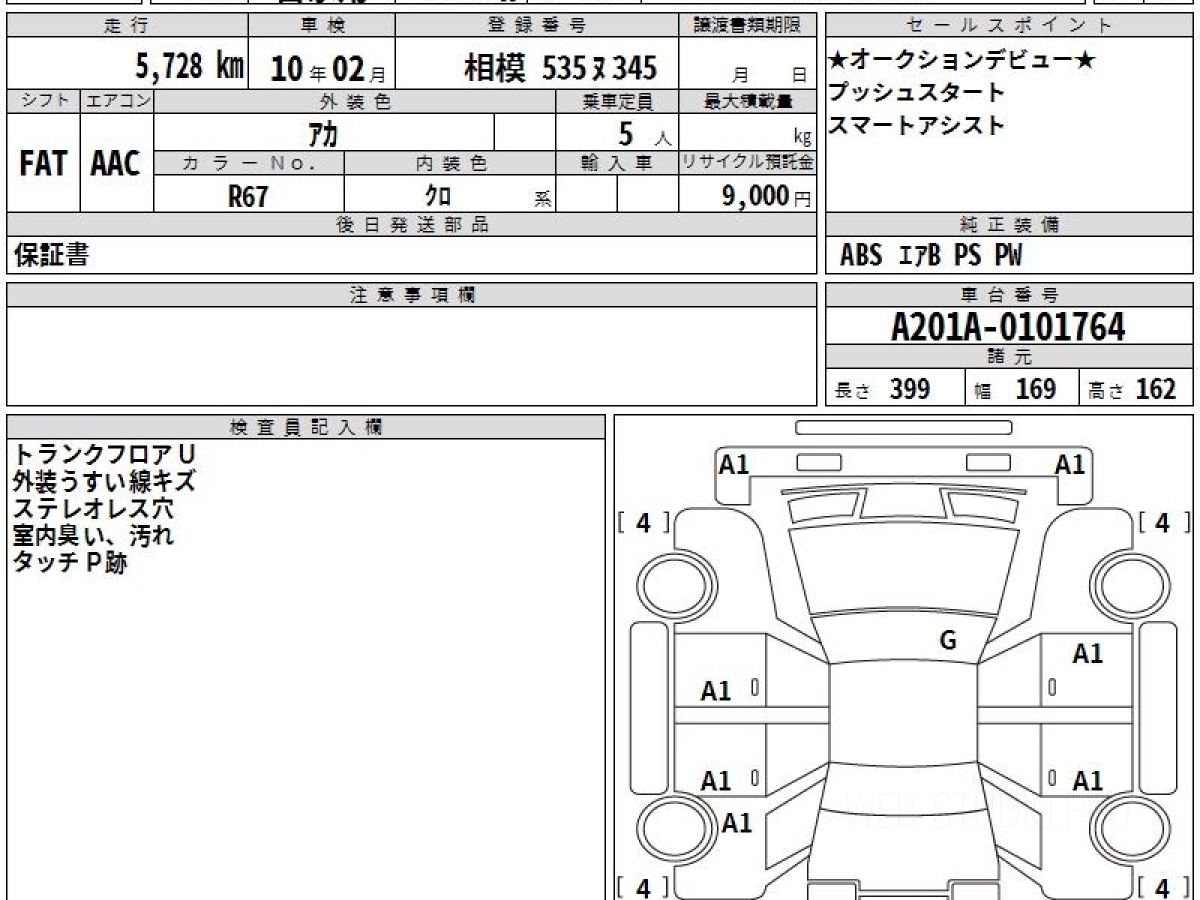Click the [ 4 ] tire rating at upper-right
Viewport: 1200px width, 900px height.
coord(1162,522)
